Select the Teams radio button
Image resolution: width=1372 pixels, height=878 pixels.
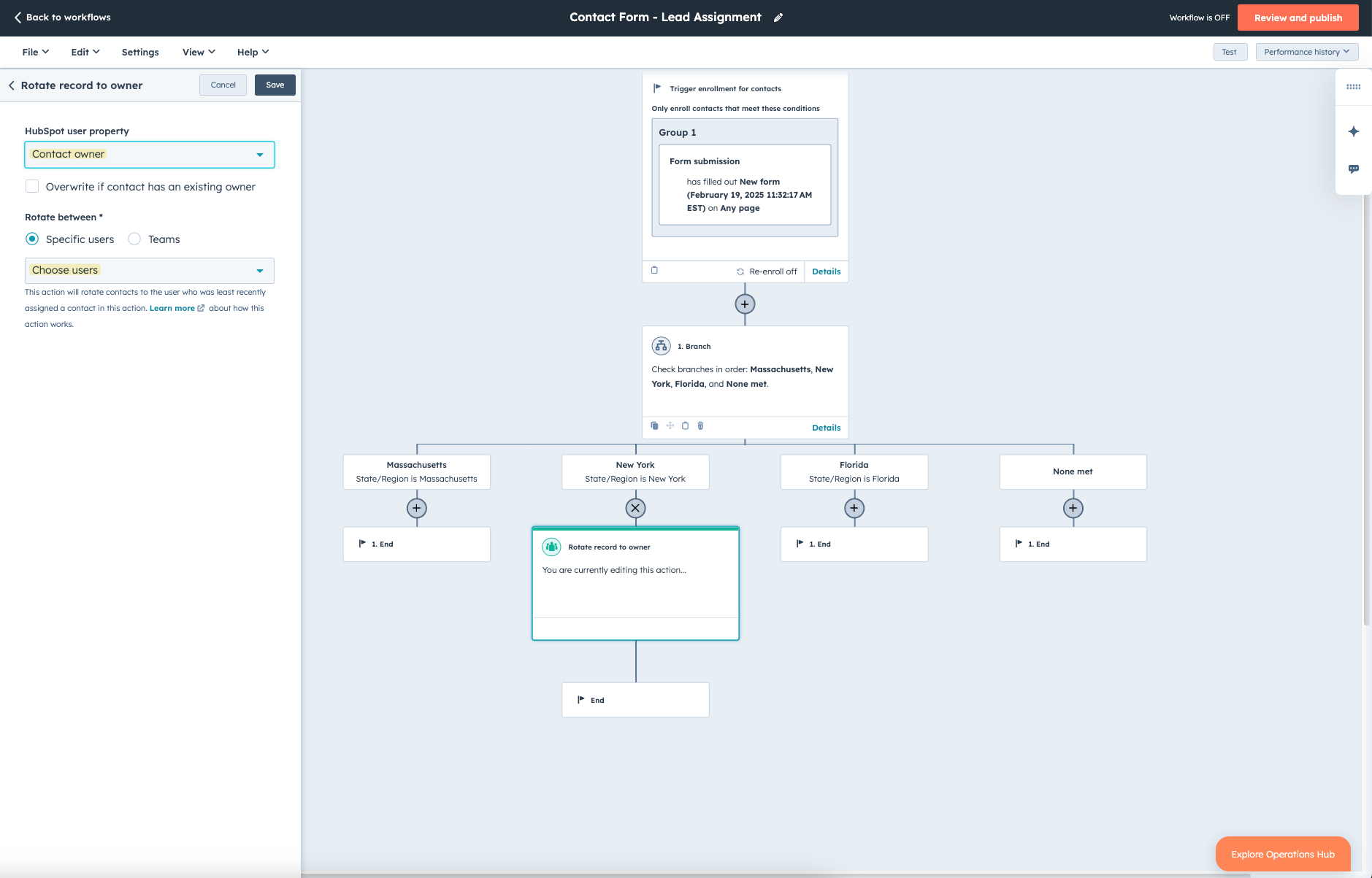click(x=134, y=239)
